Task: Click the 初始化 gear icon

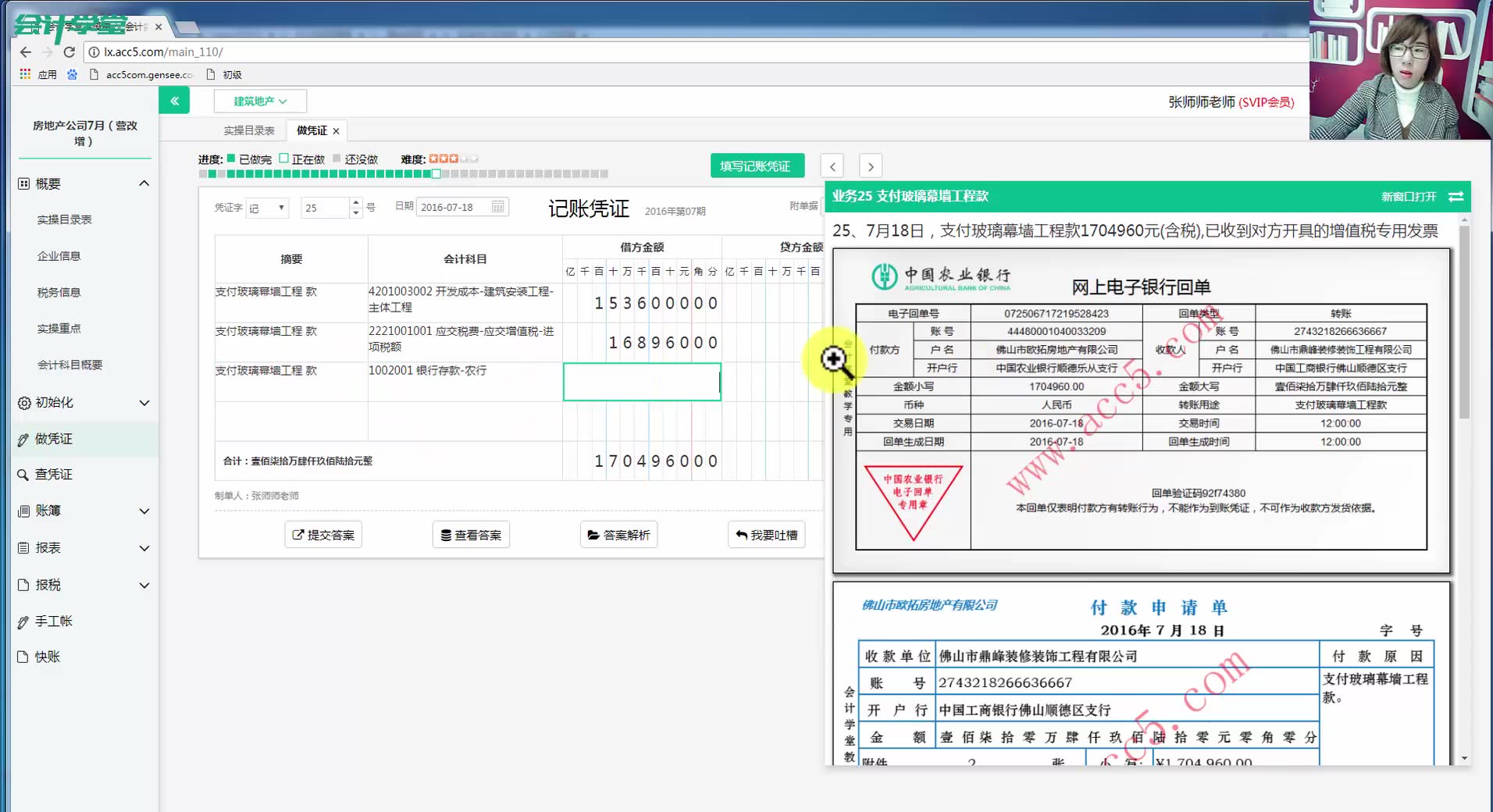Action: click(x=24, y=403)
